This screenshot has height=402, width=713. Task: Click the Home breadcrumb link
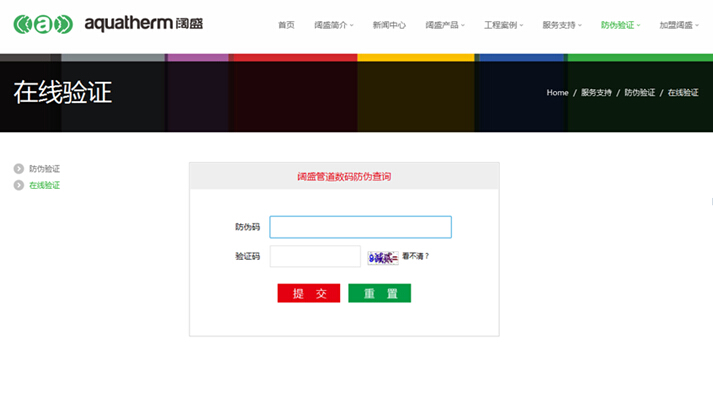(x=557, y=93)
